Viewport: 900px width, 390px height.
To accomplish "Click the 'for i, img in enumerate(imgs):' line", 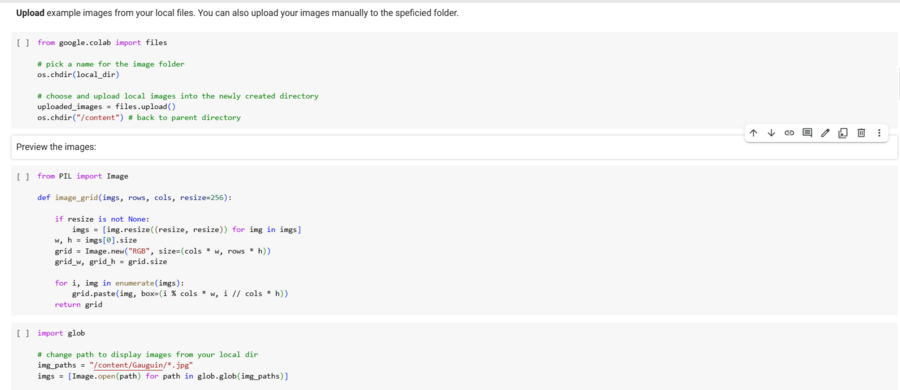I will [119, 283].
